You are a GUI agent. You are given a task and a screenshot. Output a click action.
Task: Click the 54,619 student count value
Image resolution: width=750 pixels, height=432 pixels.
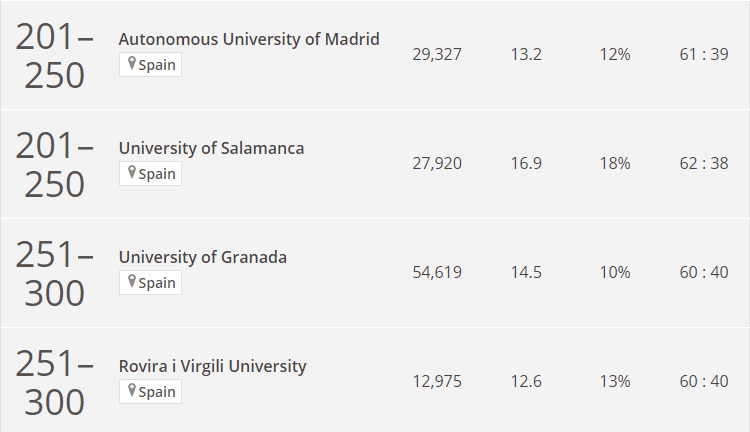click(x=437, y=273)
